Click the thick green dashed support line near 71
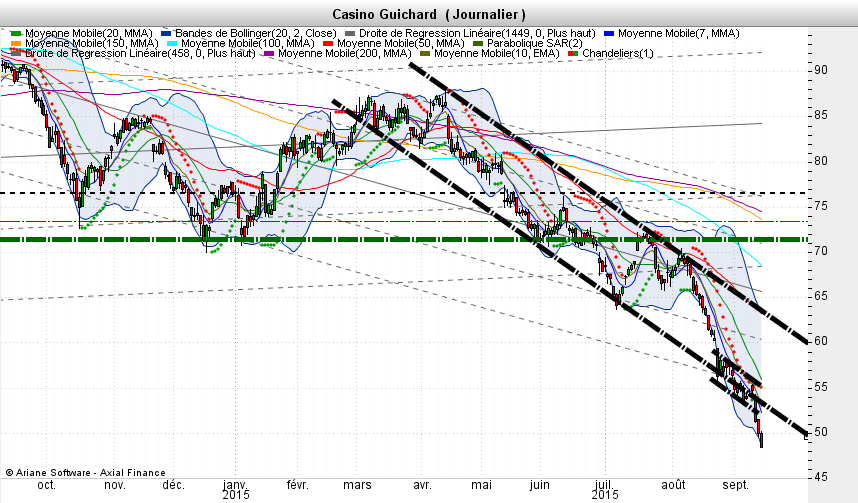Screen dimensions: 858x503 coord(404,240)
